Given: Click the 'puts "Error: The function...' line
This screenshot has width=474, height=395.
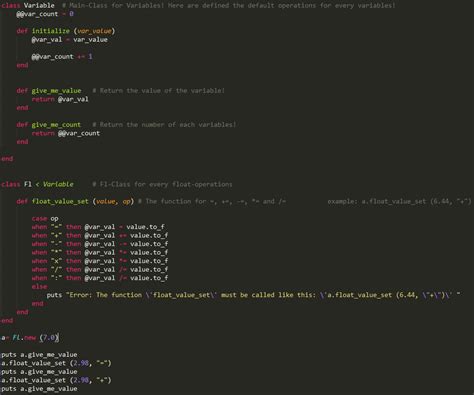Looking at the screenshot, I should coord(254,295).
